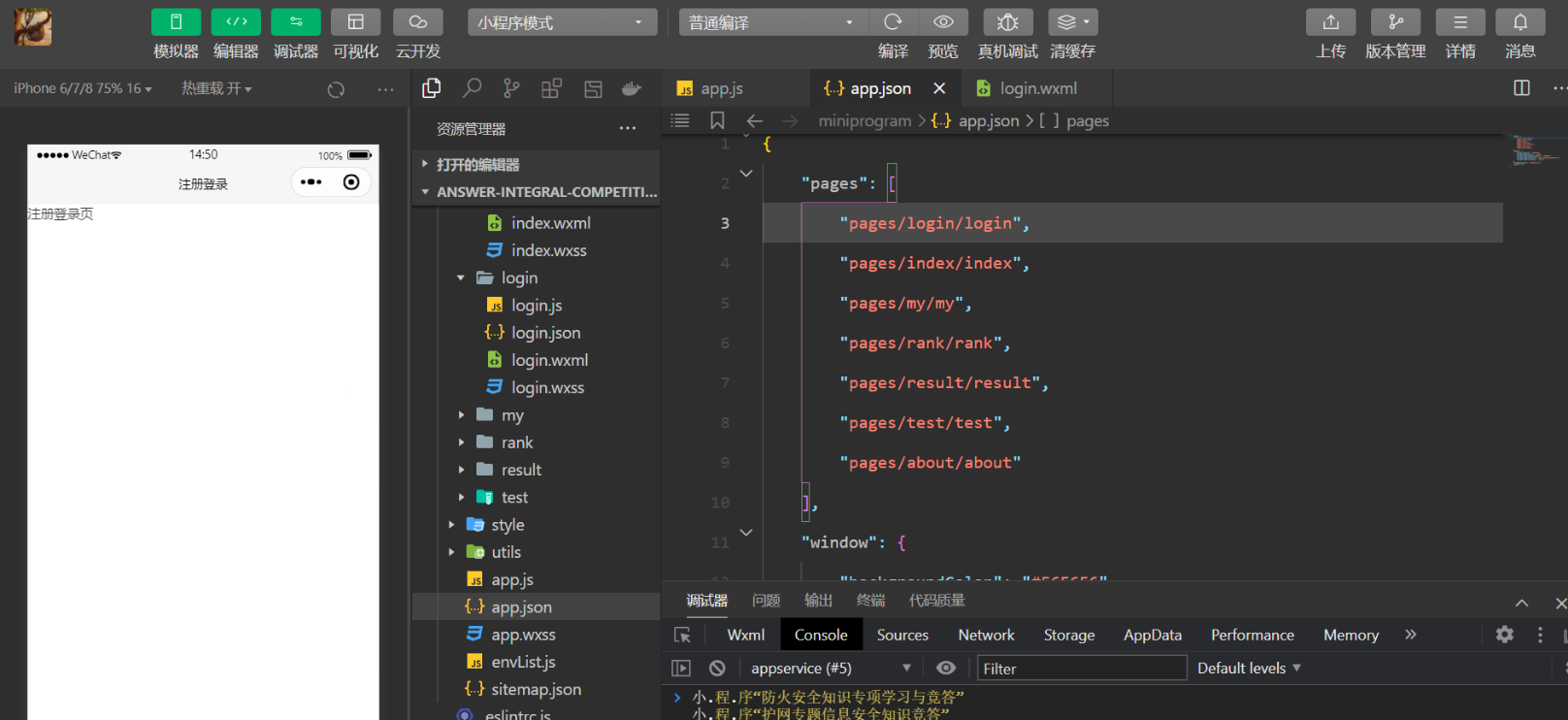Image resolution: width=1568 pixels, height=720 pixels.
Task: Collapse the ANSWER-INTEGRAL-COMPETITI project root
Action: pos(537,192)
